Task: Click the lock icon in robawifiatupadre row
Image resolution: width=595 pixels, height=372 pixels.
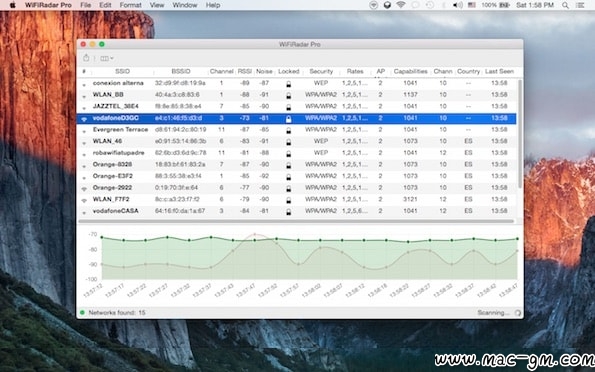Action: [x=288, y=154]
